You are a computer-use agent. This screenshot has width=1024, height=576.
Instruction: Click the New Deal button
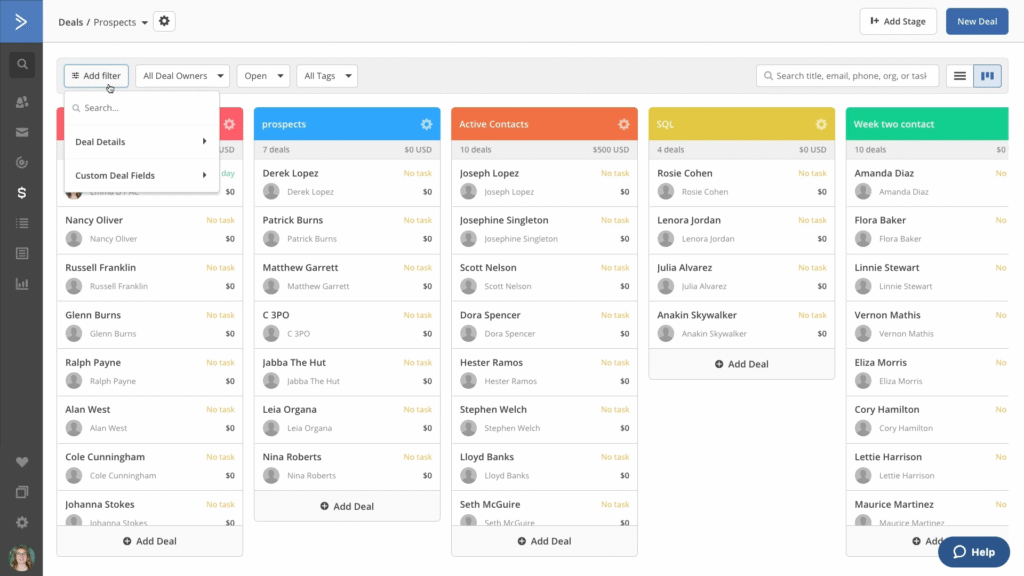click(977, 20)
